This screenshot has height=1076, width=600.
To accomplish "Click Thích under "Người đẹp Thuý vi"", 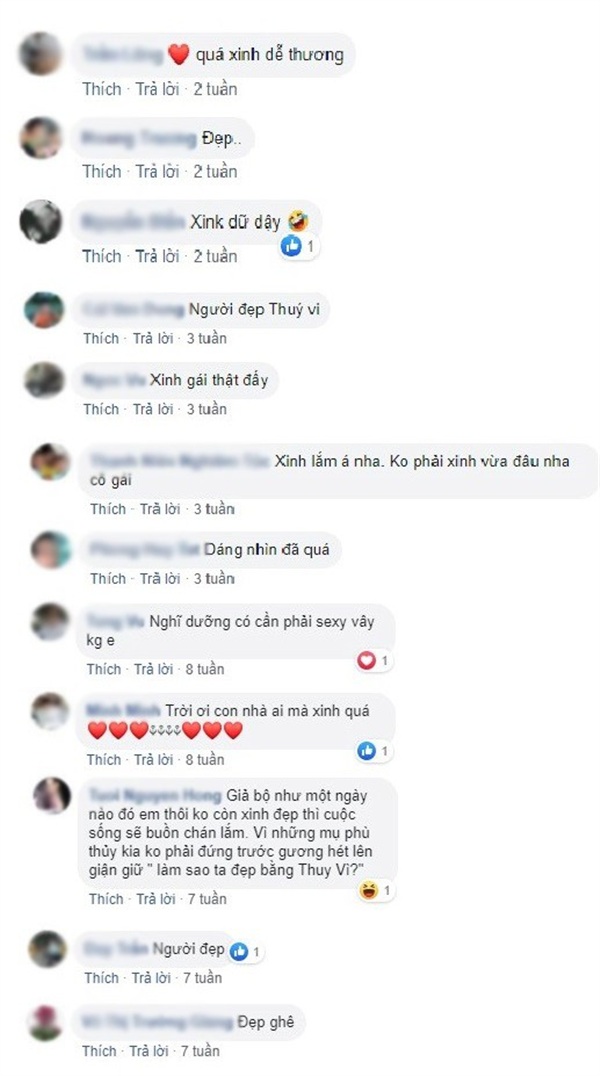I will click(101, 338).
